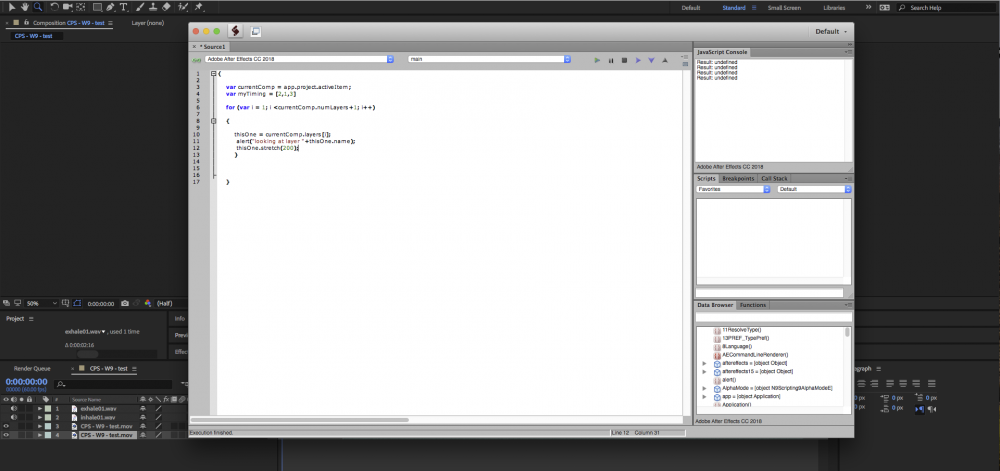Select the Rotation tool in After Effects
Screen dimensions: 1000x471
[54, 7]
